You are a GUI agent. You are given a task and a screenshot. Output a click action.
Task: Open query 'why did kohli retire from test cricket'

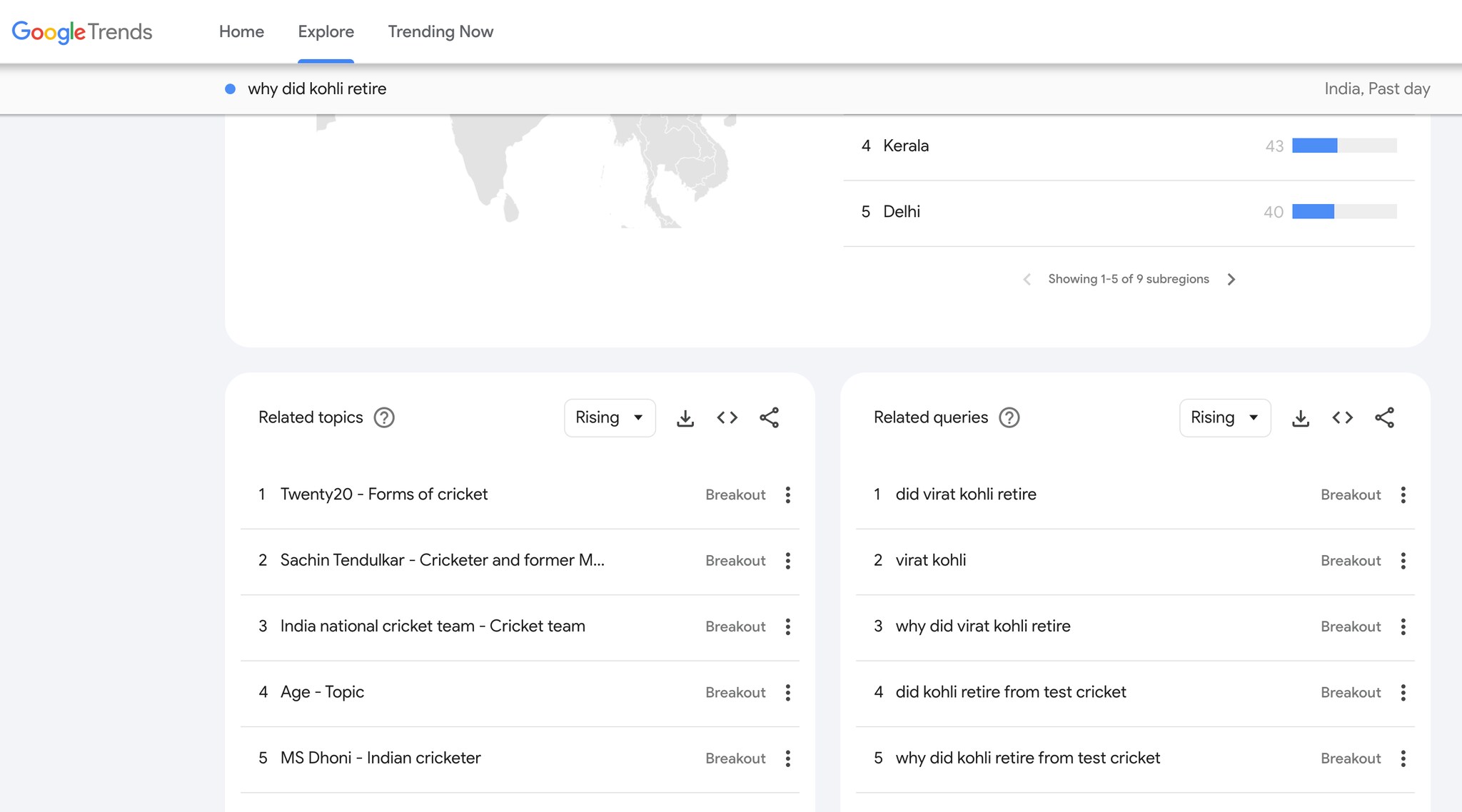click(1028, 758)
